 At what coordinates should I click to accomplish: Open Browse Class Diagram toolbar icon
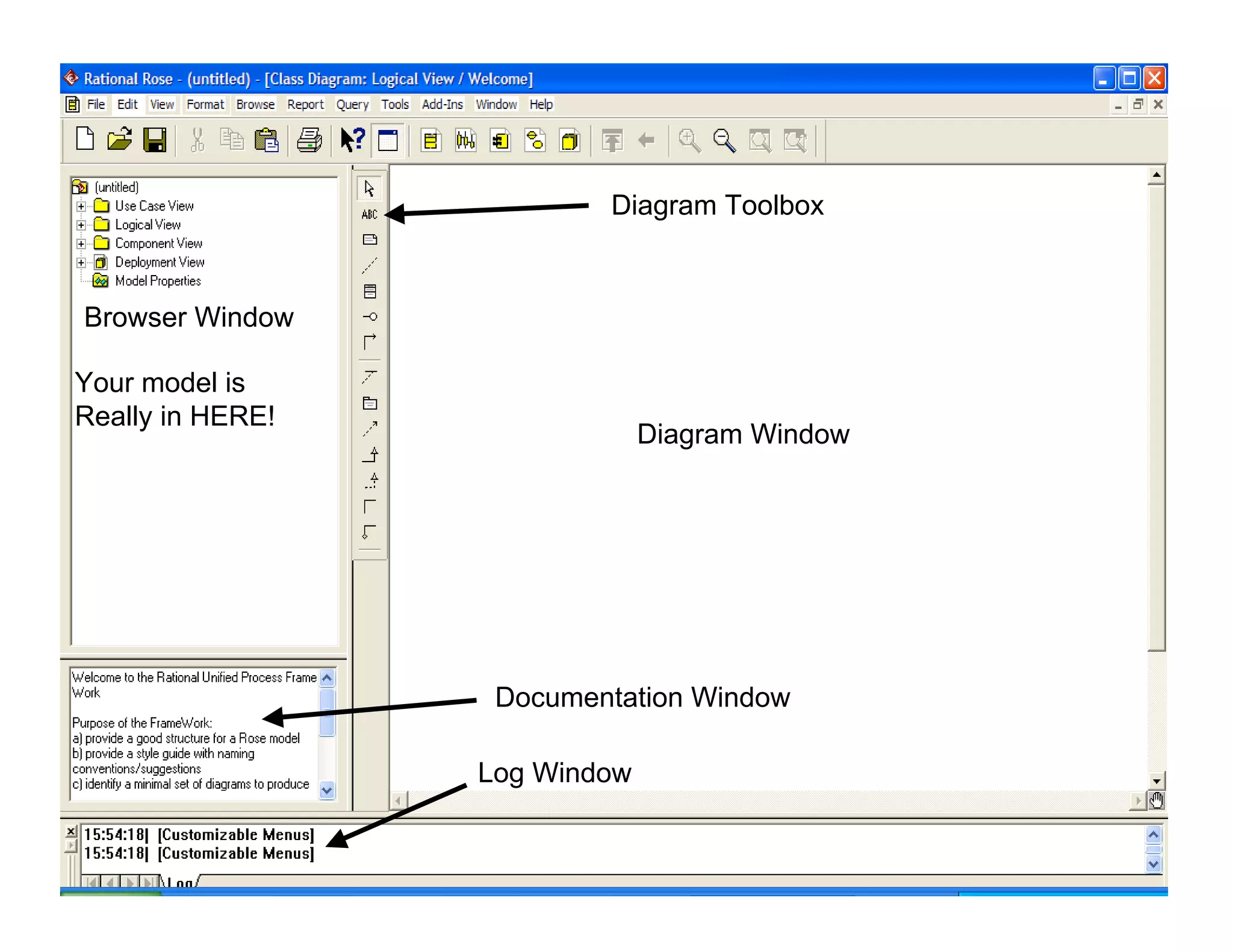(x=430, y=140)
